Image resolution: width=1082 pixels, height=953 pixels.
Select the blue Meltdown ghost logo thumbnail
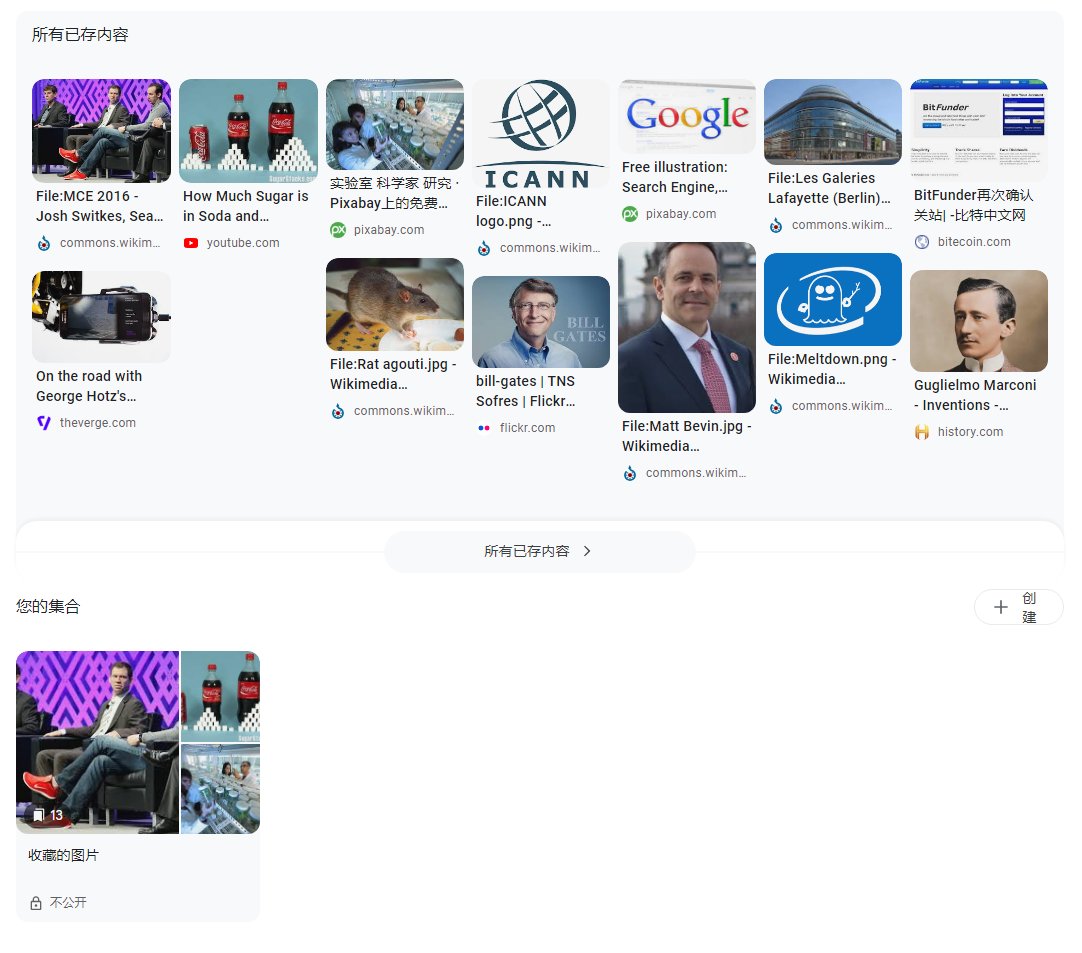tap(833, 299)
